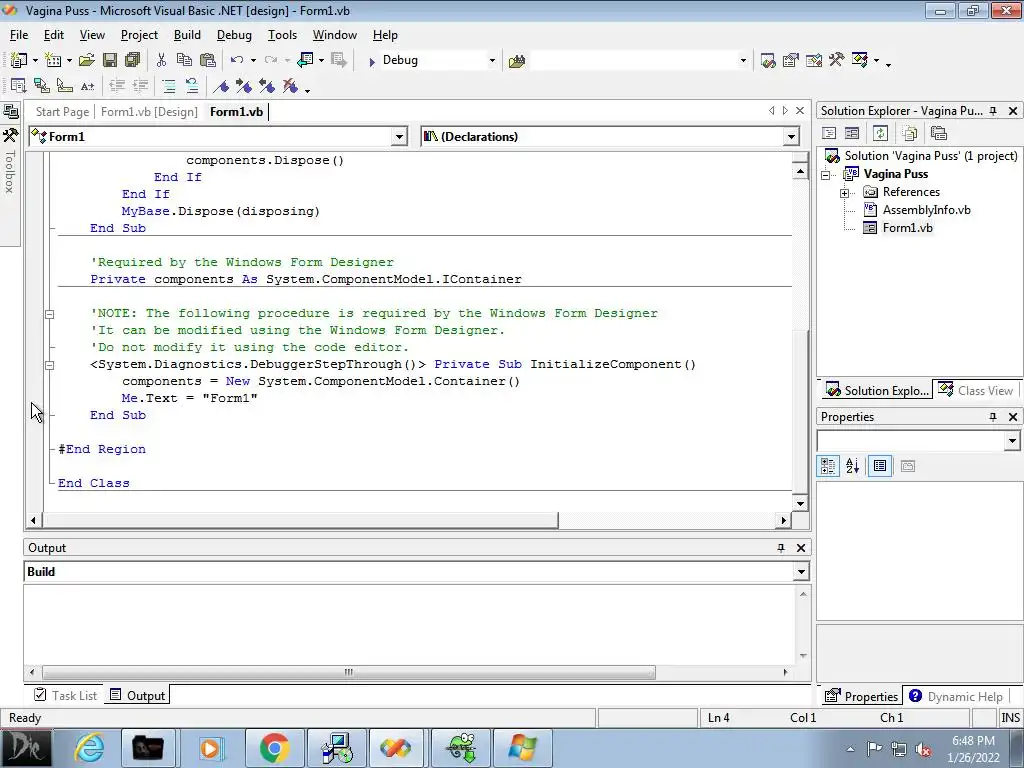Open the Build output pane dropdown

801,572
